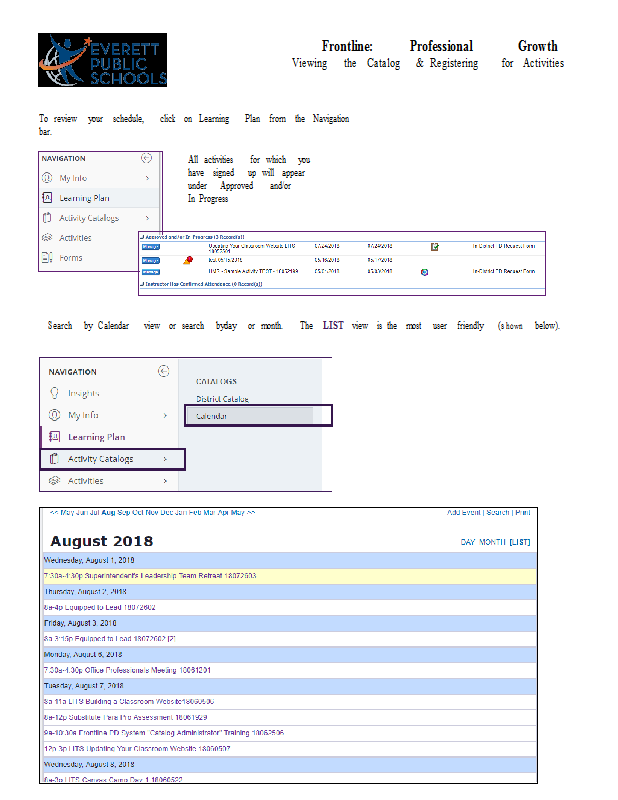Click the calendar Search link

498,512
